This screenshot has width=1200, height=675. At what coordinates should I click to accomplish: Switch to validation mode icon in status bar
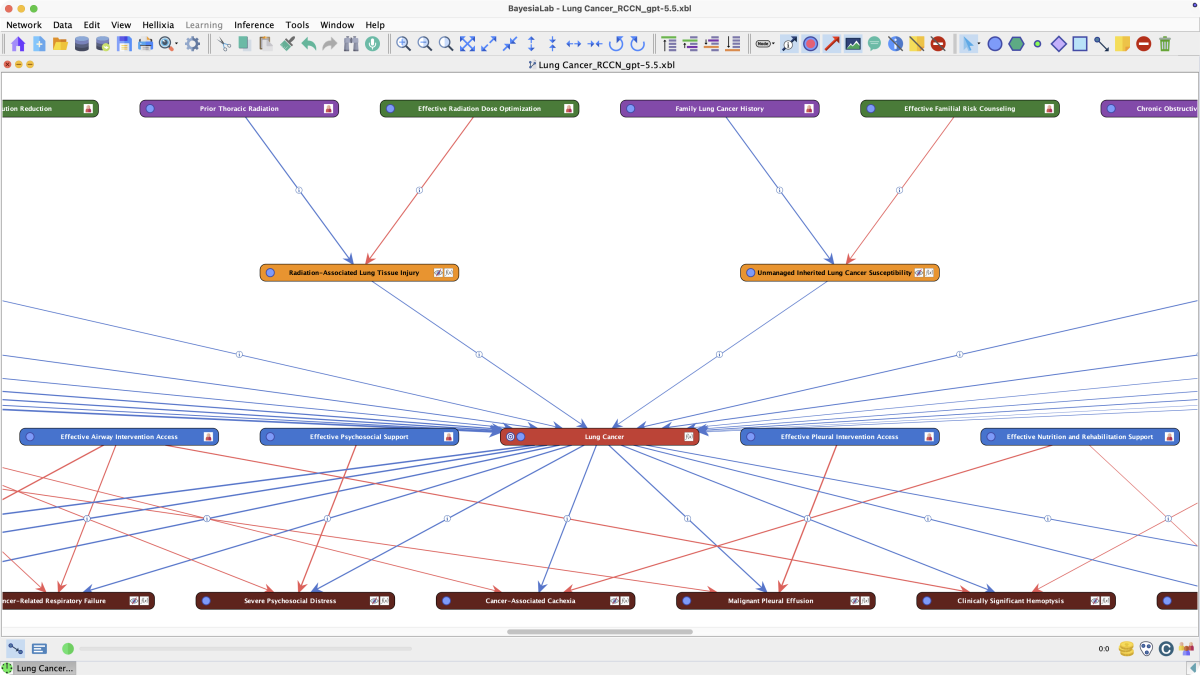pos(39,649)
